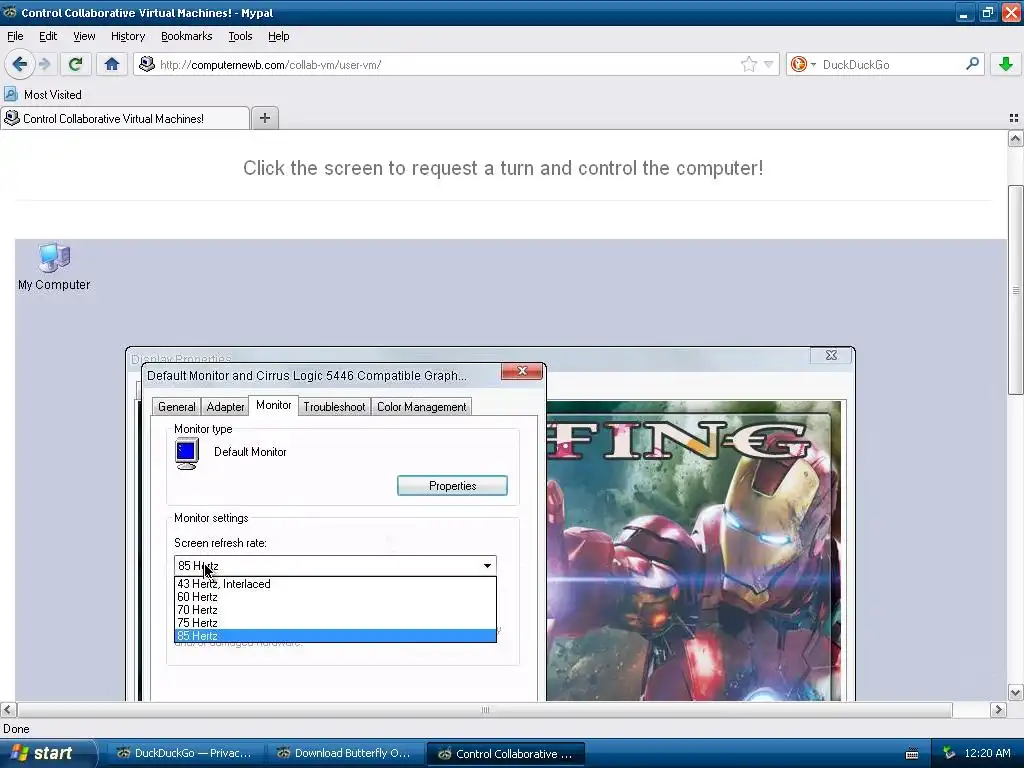Open the Most Visited bookmarks folder

coord(43,95)
